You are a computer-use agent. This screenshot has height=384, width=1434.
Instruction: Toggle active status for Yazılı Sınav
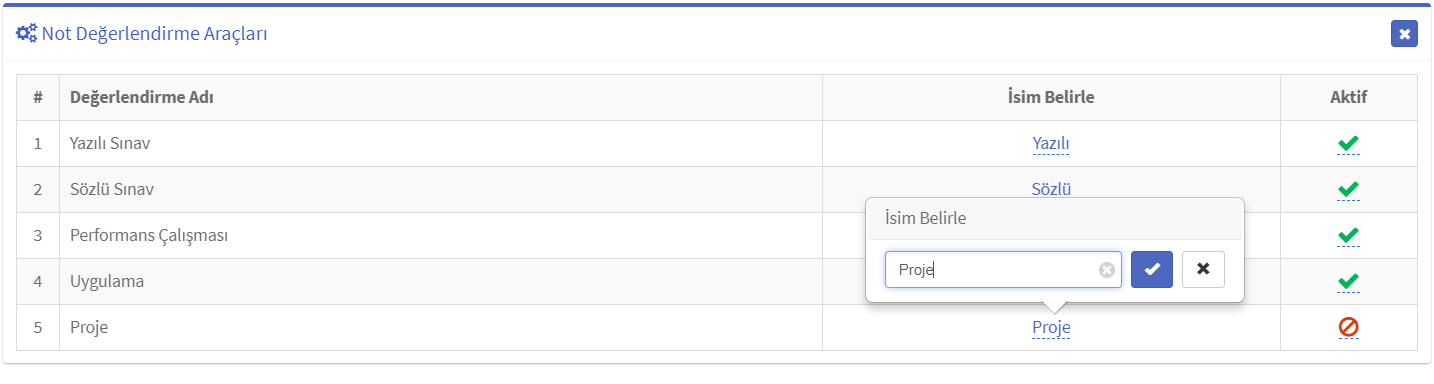coord(1348,144)
